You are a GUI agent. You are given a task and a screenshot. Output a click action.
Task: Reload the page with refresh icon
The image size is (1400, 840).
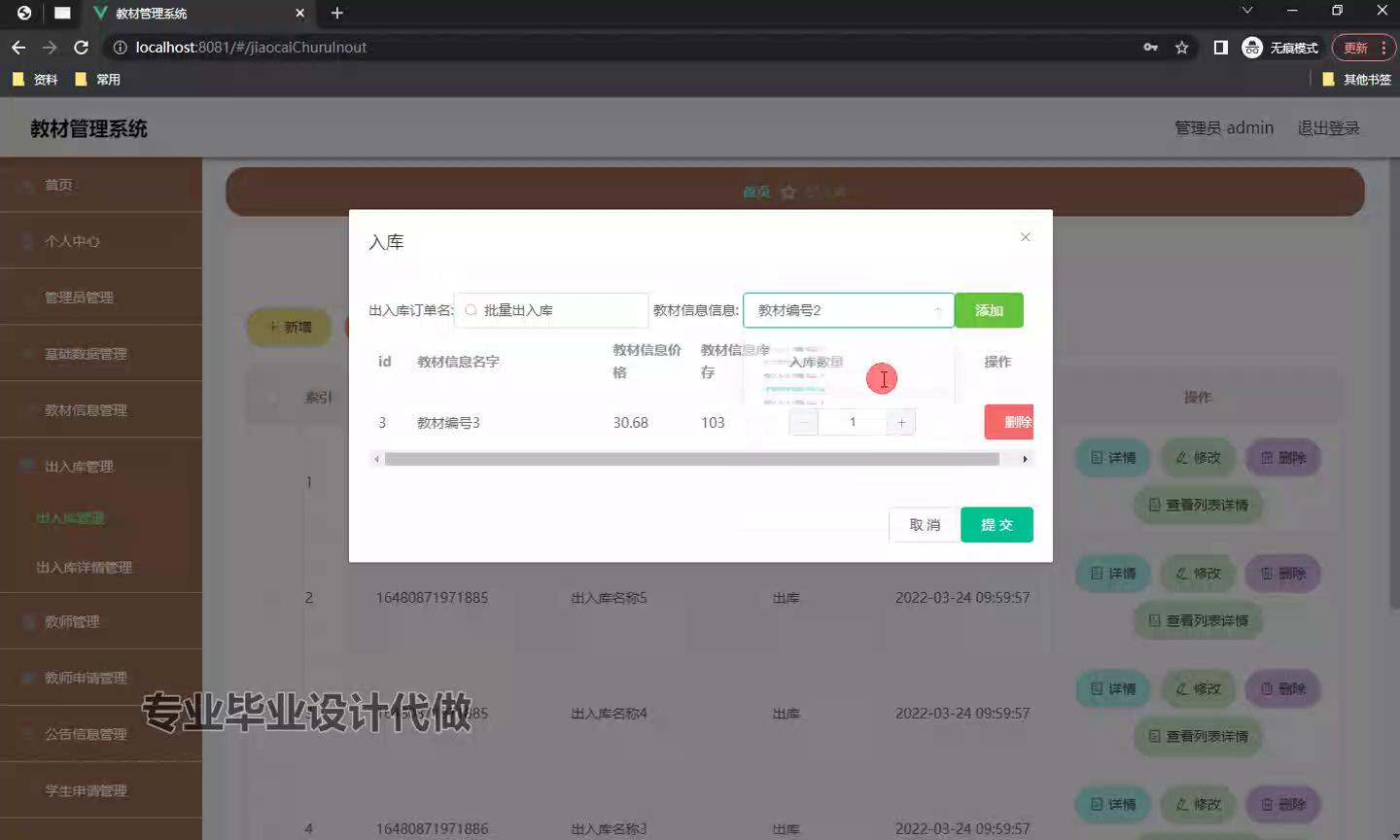pyautogui.click(x=82, y=48)
